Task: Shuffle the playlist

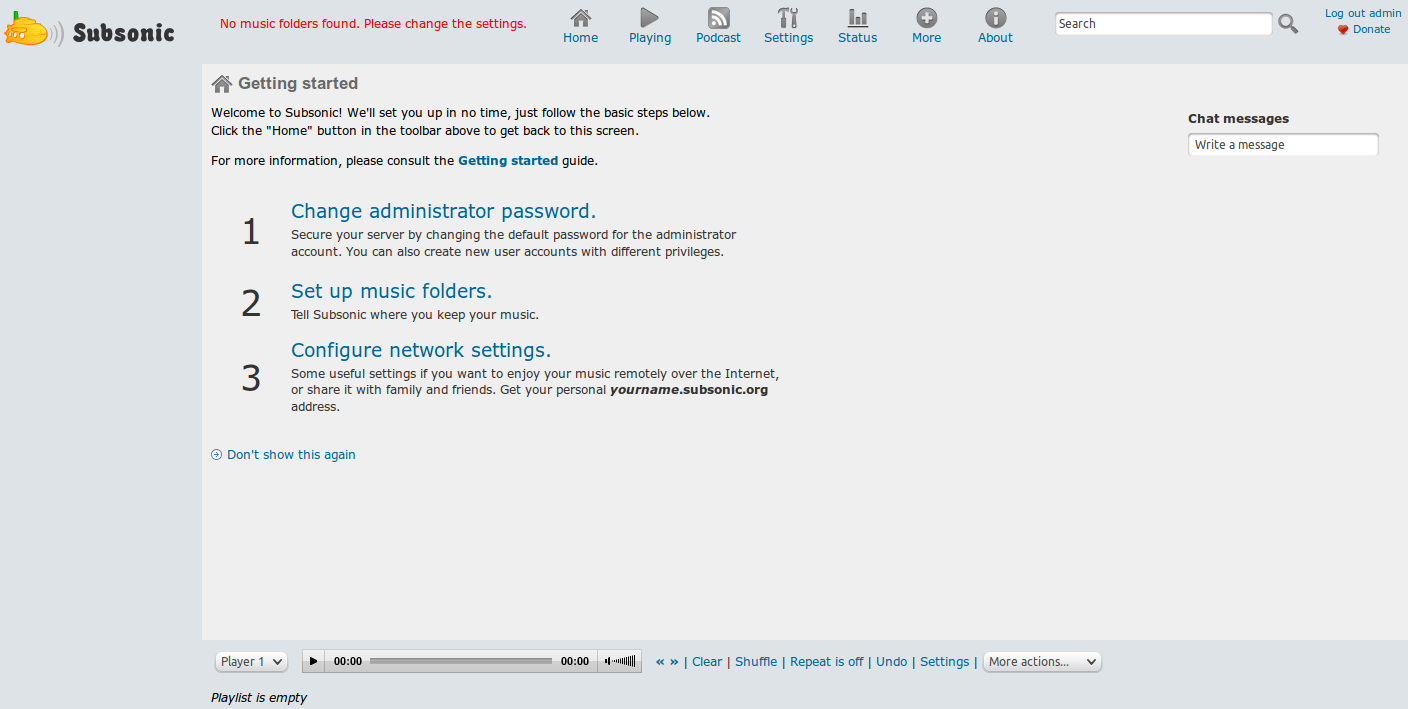Action: (x=756, y=662)
